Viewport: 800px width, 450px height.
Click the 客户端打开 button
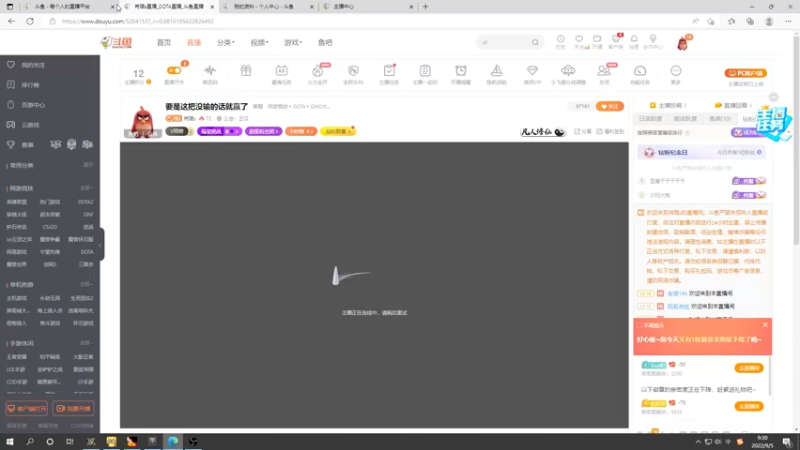tap(27, 409)
